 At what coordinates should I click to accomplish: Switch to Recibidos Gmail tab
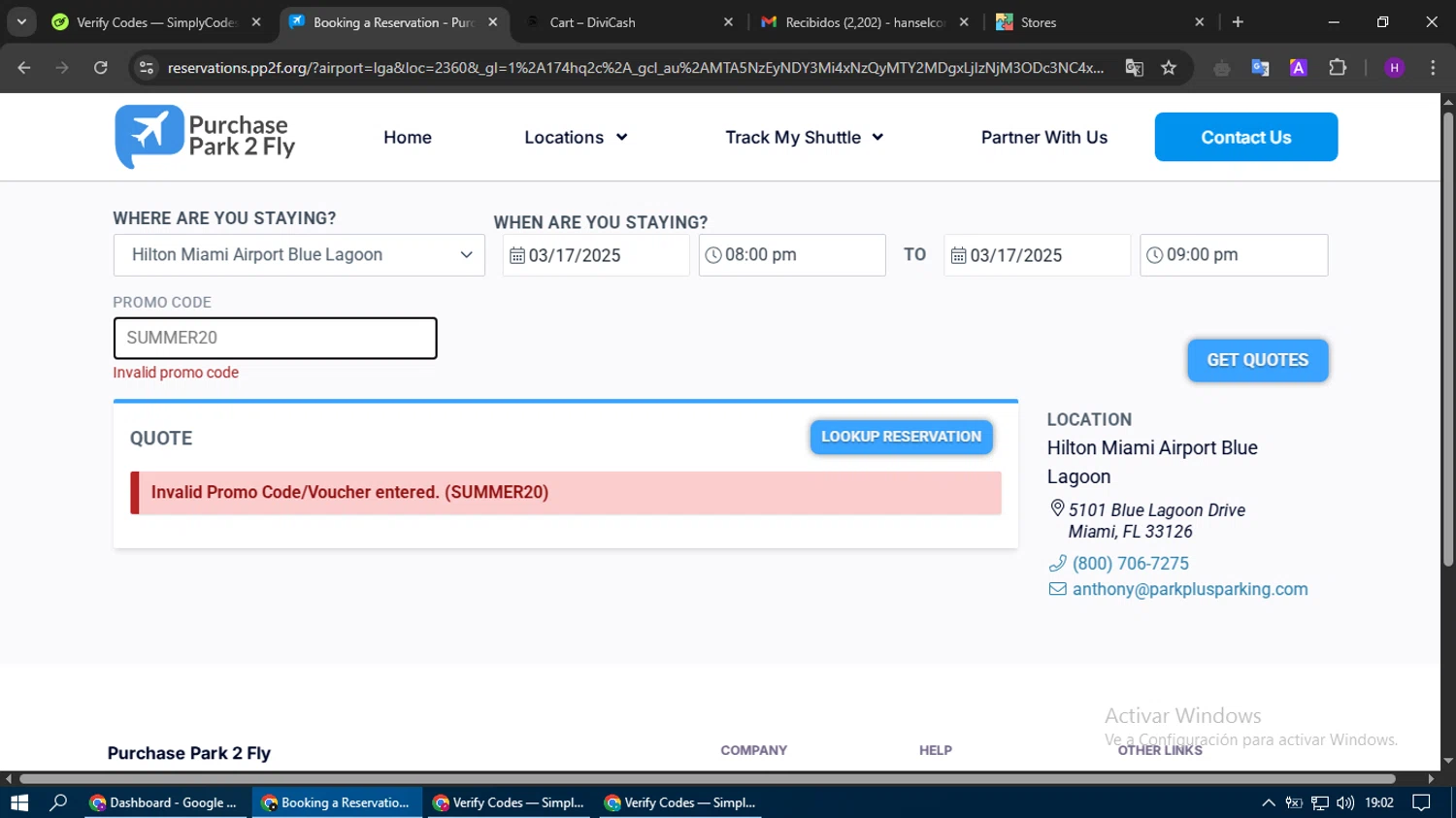[x=864, y=22]
